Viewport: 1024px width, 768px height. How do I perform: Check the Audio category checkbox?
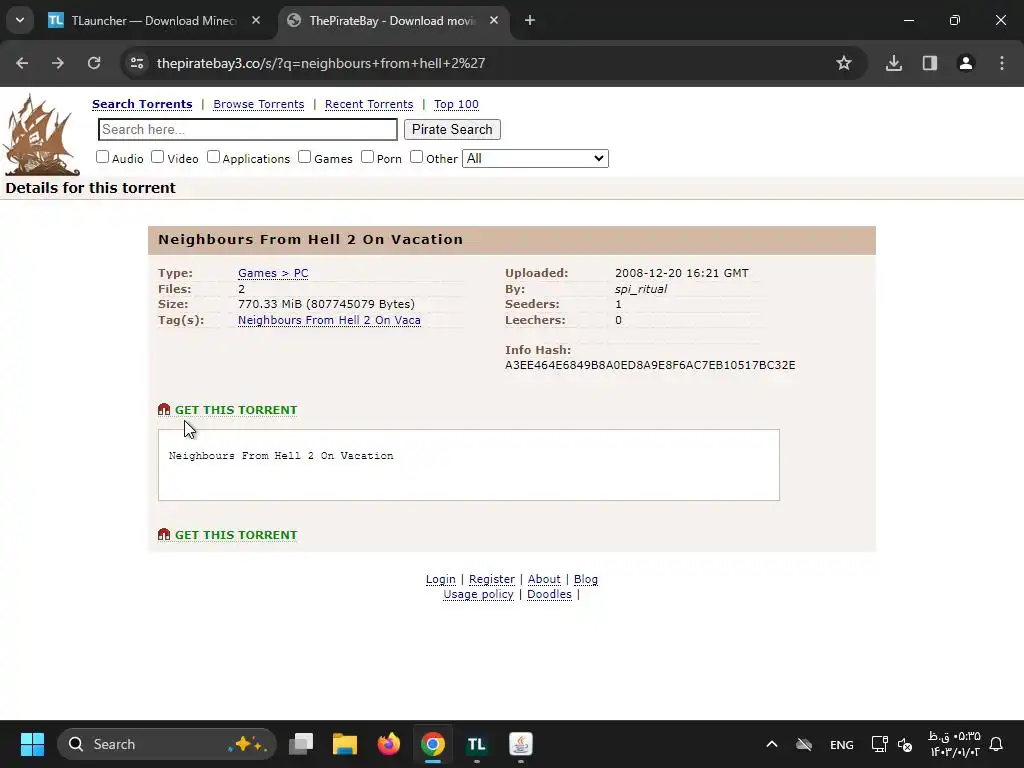(103, 157)
